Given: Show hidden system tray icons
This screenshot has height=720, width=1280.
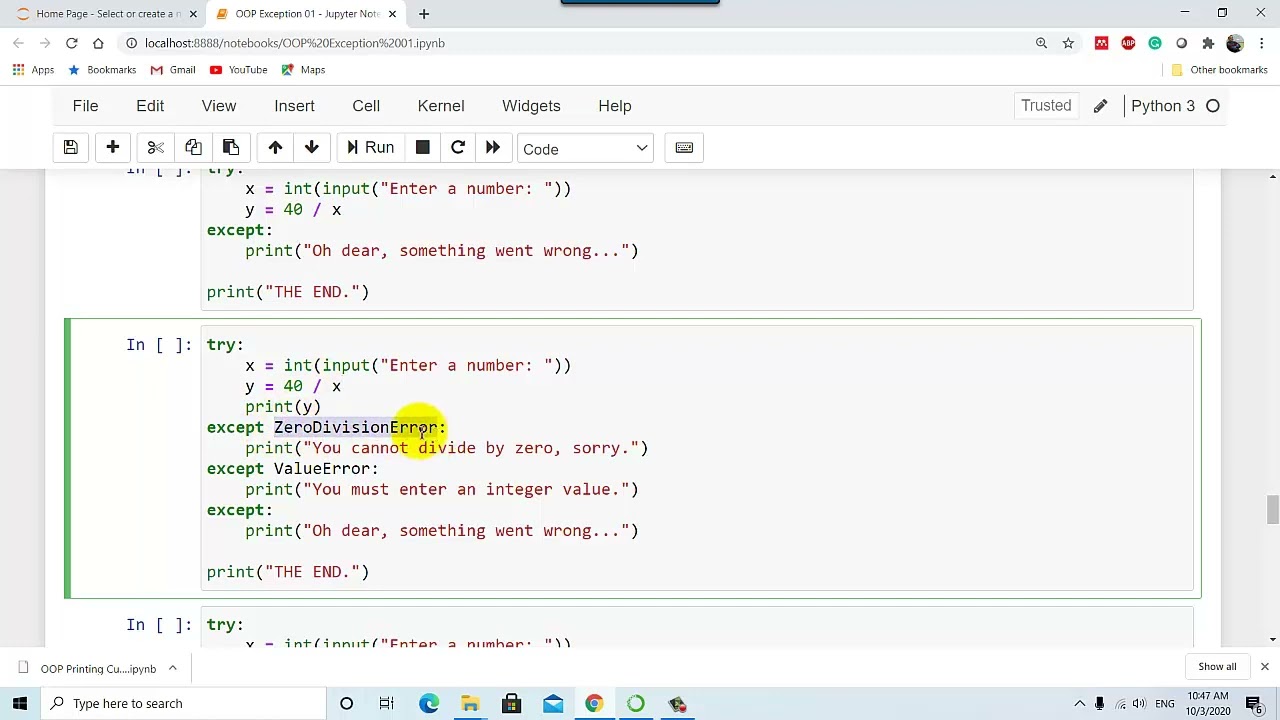Looking at the screenshot, I should pos(1079,704).
